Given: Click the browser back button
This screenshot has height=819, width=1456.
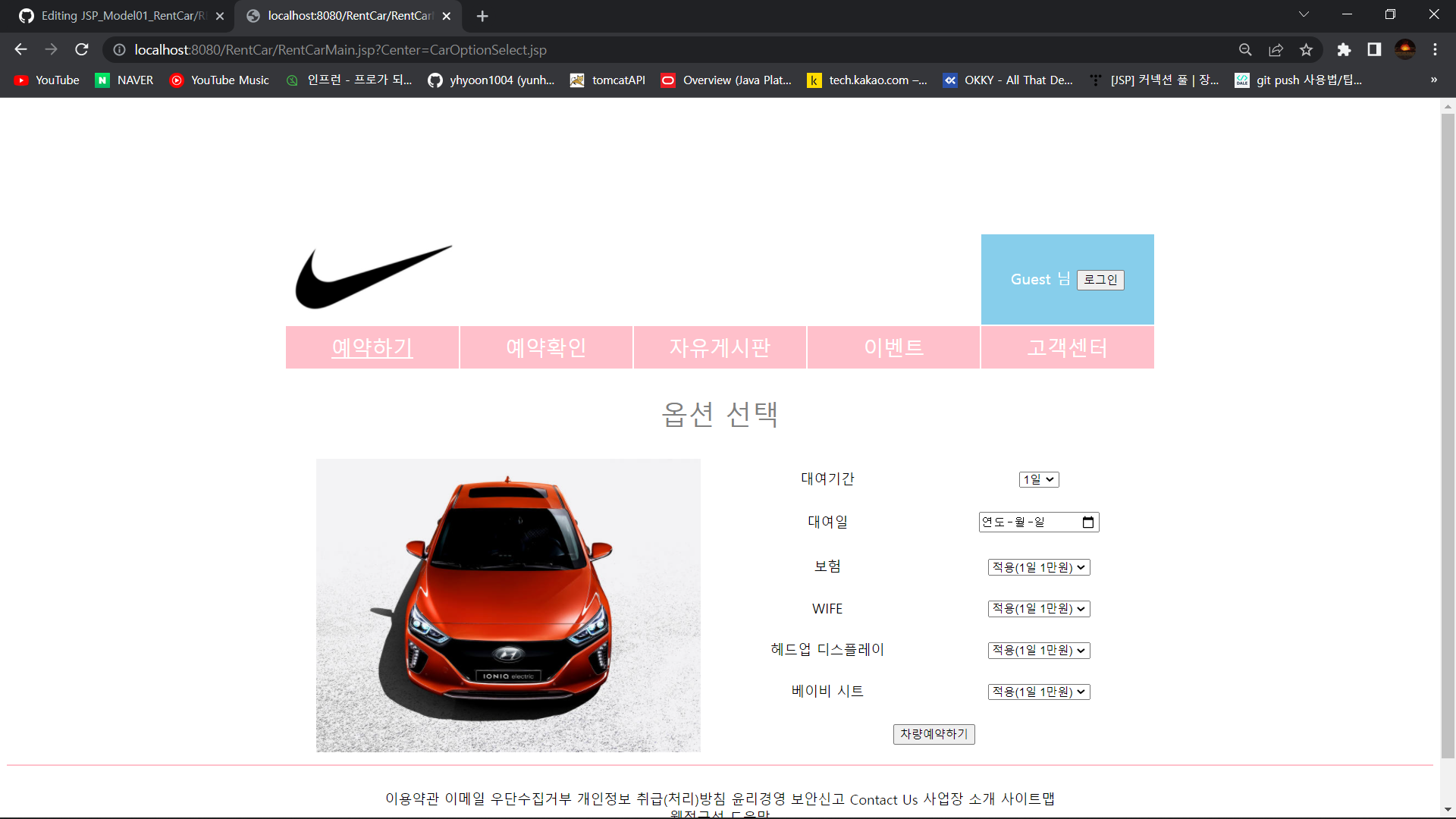Looking at the screenshot, I should click(x=20, y=49).
